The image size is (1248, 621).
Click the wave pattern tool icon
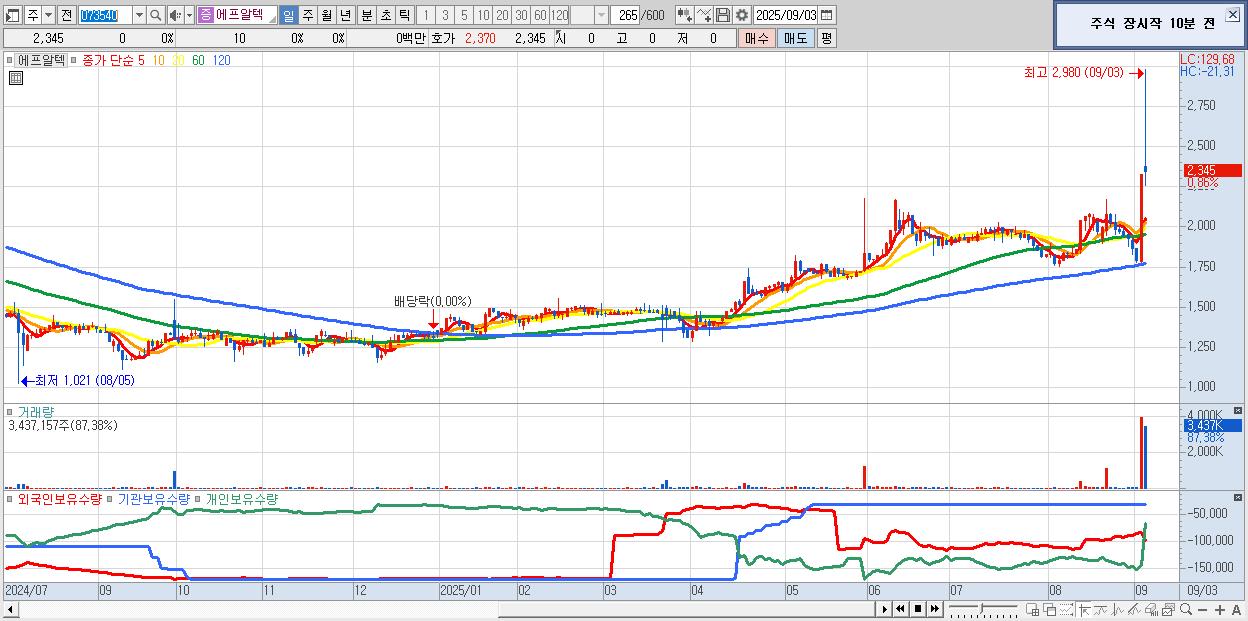[1118, 609]
